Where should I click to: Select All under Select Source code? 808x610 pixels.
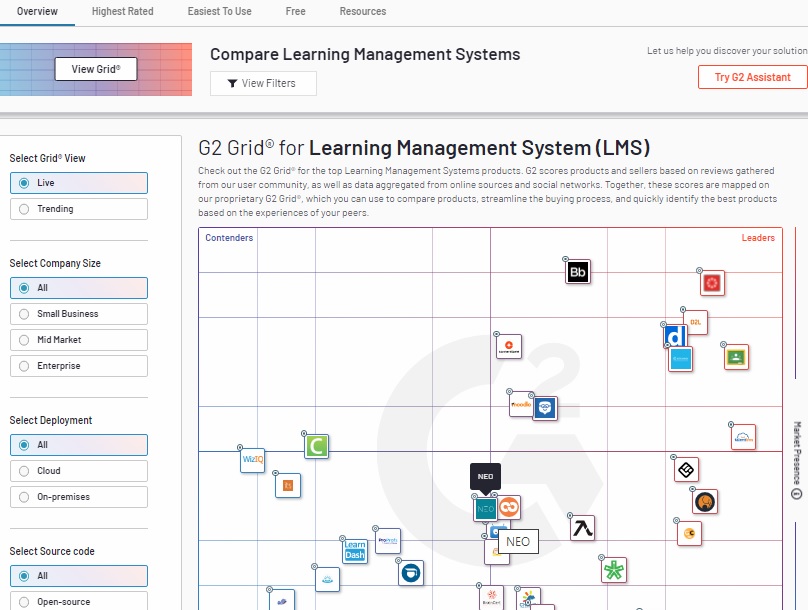click(79, 576)
